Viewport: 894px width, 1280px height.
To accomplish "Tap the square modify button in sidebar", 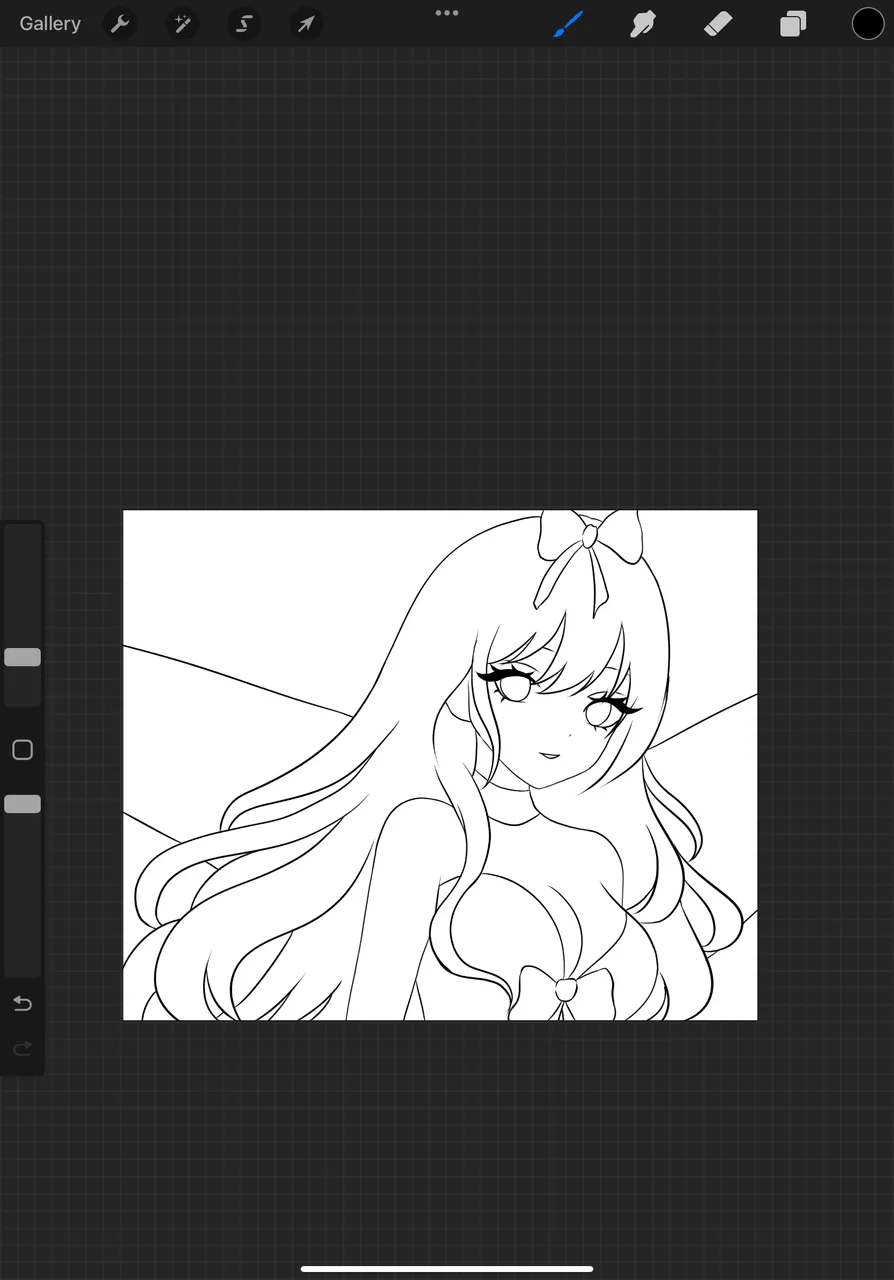I will [22, 750].
